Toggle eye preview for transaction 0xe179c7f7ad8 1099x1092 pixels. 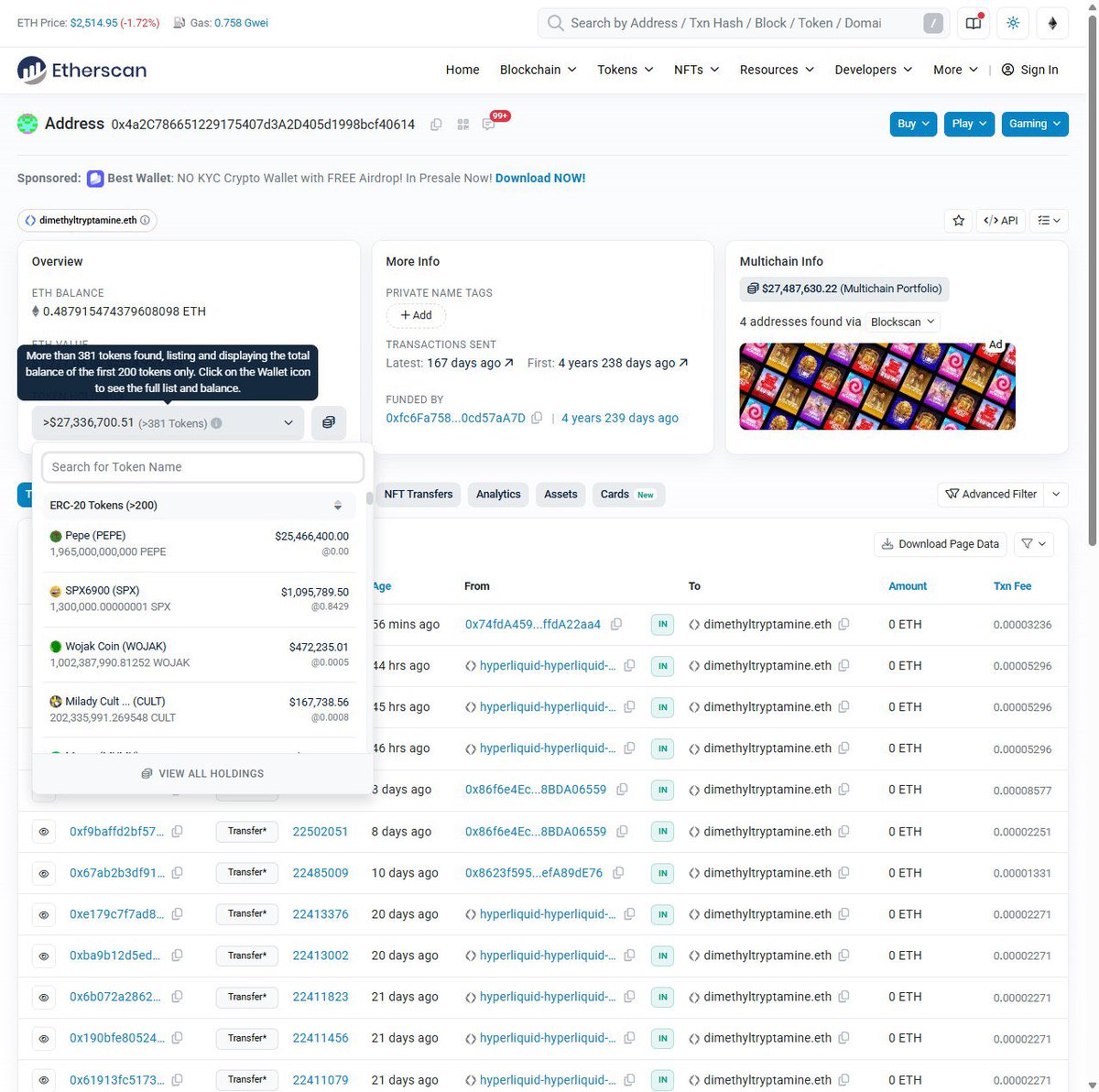(x=43, y=914)
